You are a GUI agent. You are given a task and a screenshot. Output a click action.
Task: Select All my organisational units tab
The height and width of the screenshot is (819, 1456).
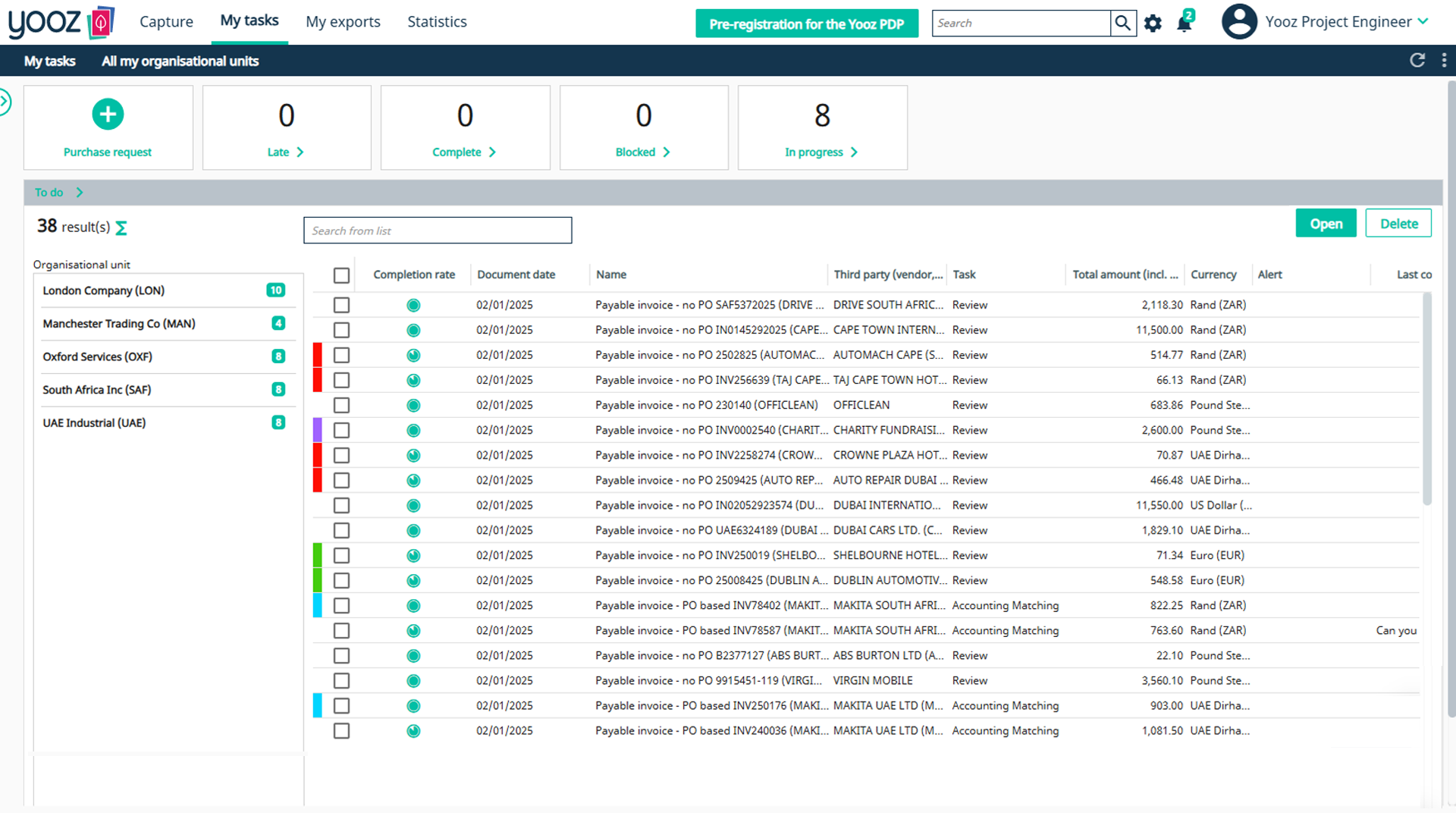[180, 61]
